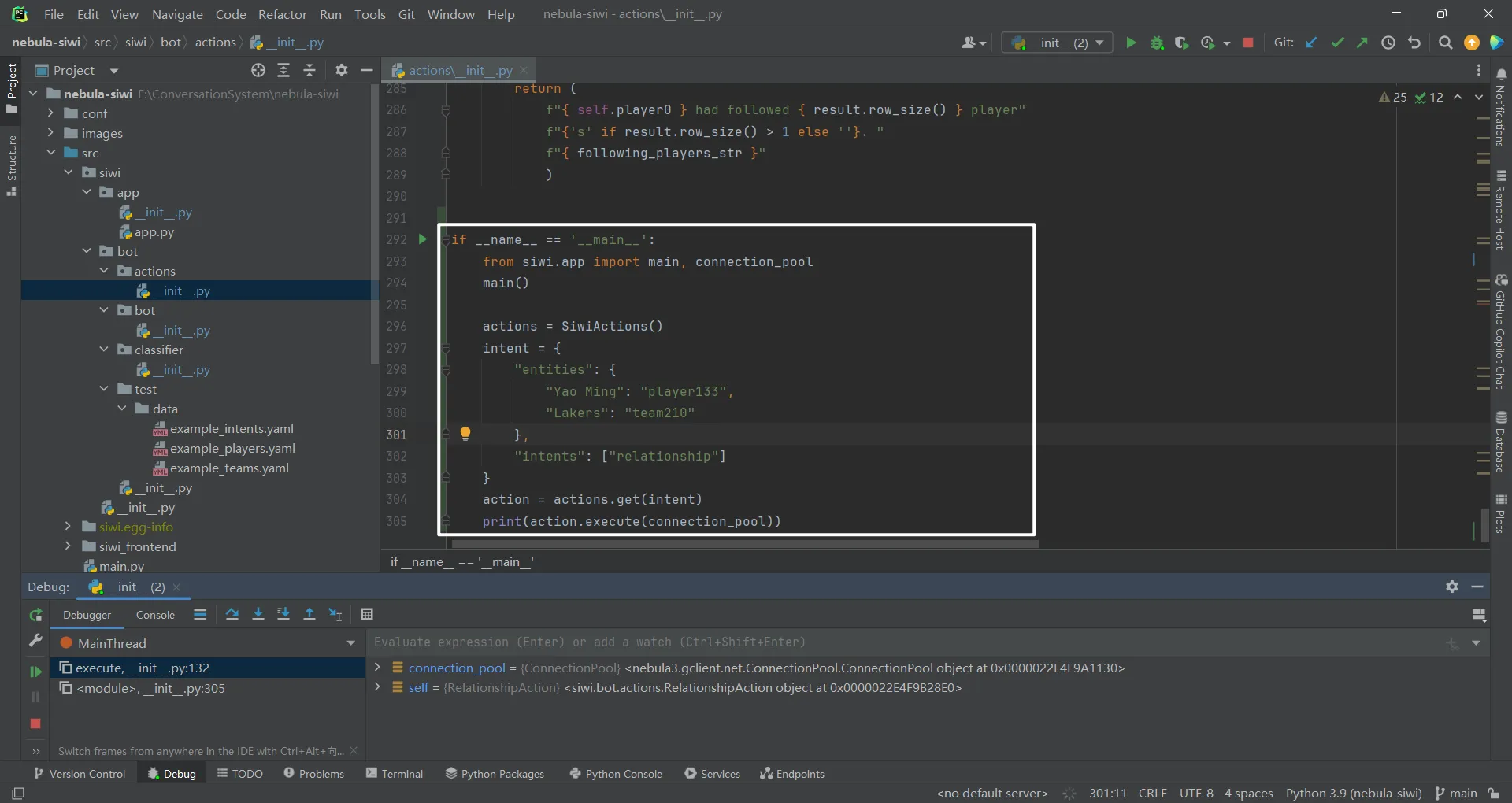Stop debug session red square
This screenshot has width=1512, height=803.
pyautogui.click(x=35, y=723)
